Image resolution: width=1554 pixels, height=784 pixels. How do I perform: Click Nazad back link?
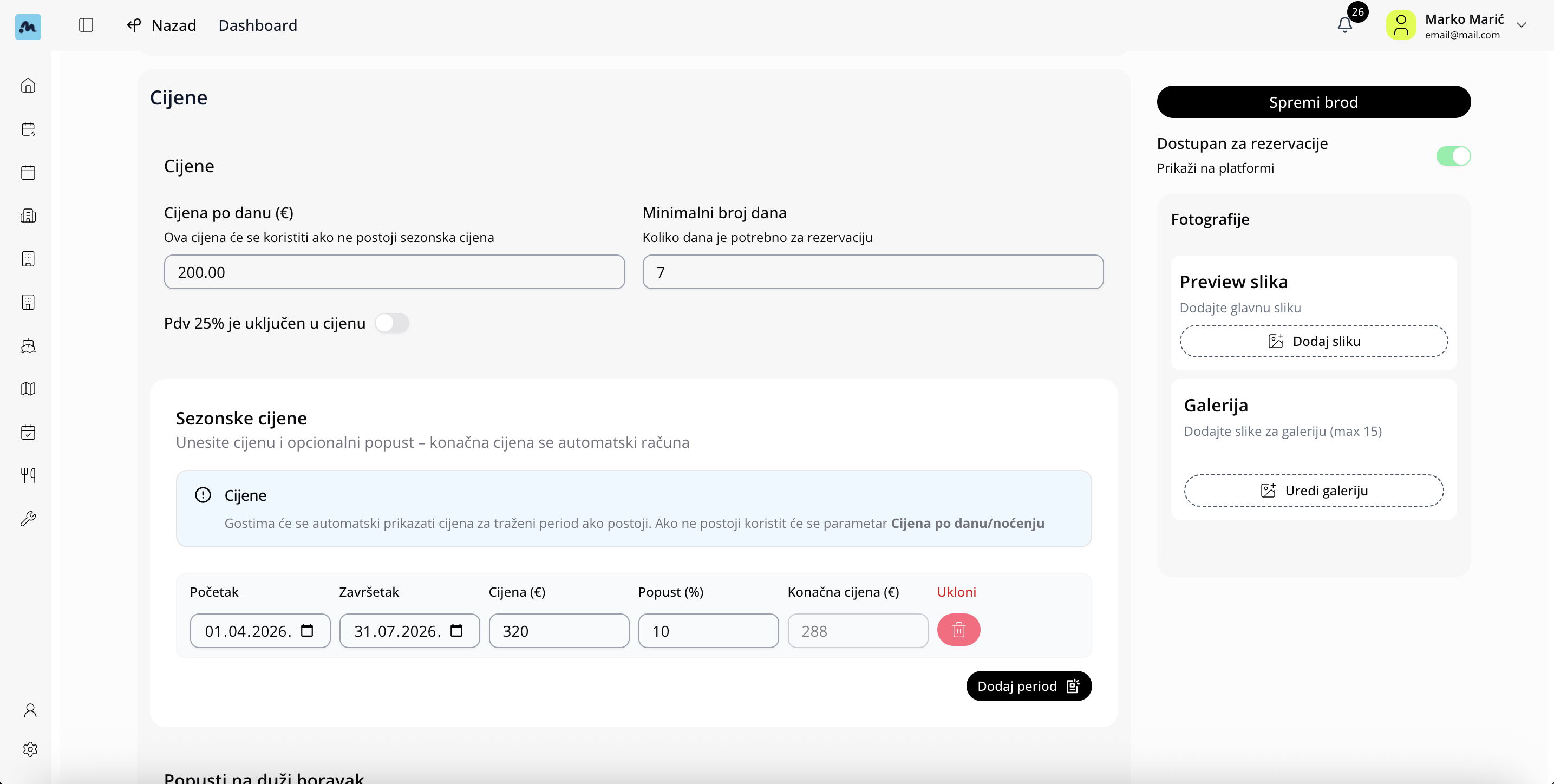(162, 25)
